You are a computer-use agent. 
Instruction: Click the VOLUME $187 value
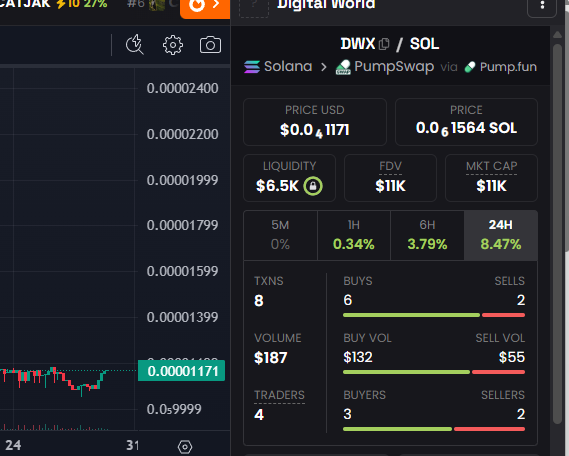(271, 358)
